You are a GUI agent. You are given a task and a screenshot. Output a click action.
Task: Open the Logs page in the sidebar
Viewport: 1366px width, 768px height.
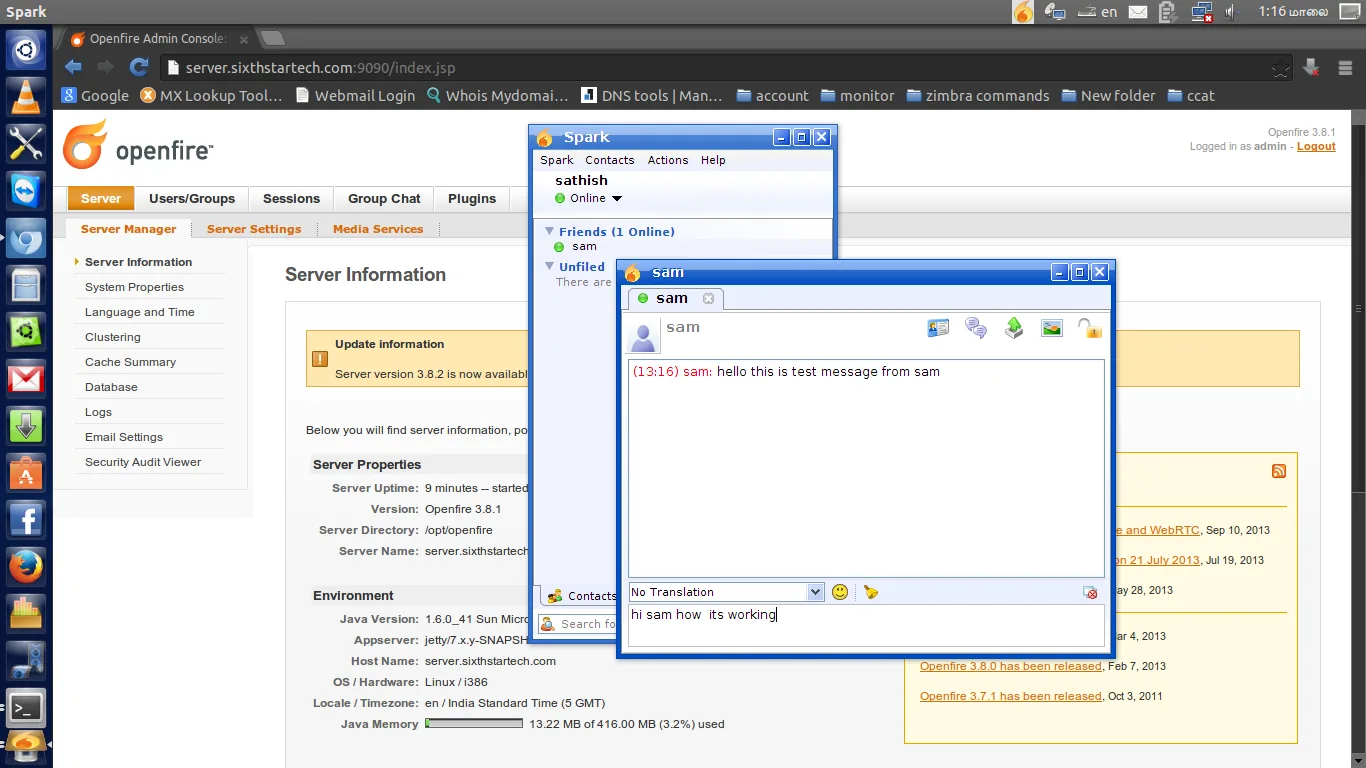tap(98, 412)
